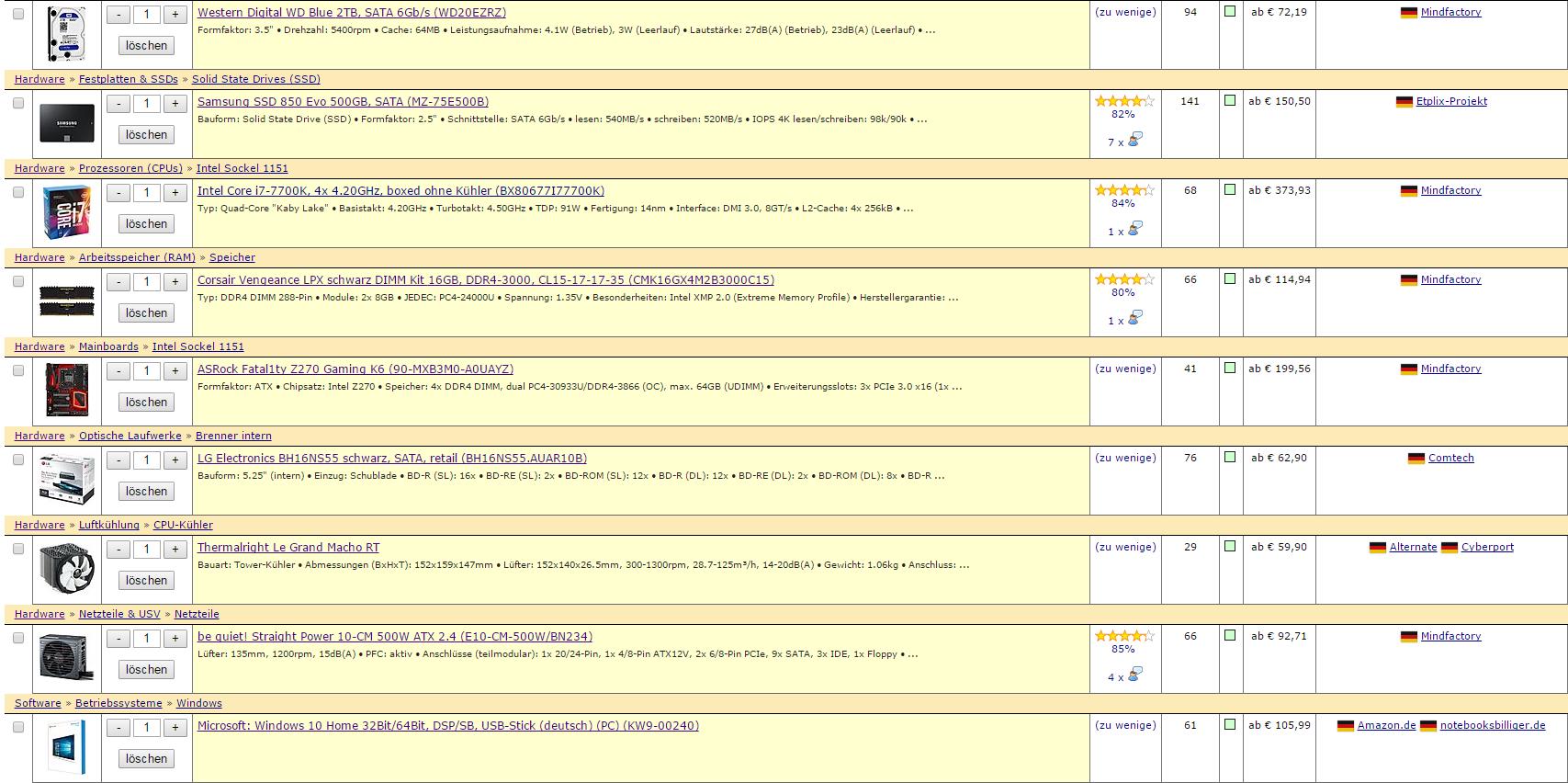
Task: Open the Betriebssysteme breadcrumb
Action: point(118,703)
